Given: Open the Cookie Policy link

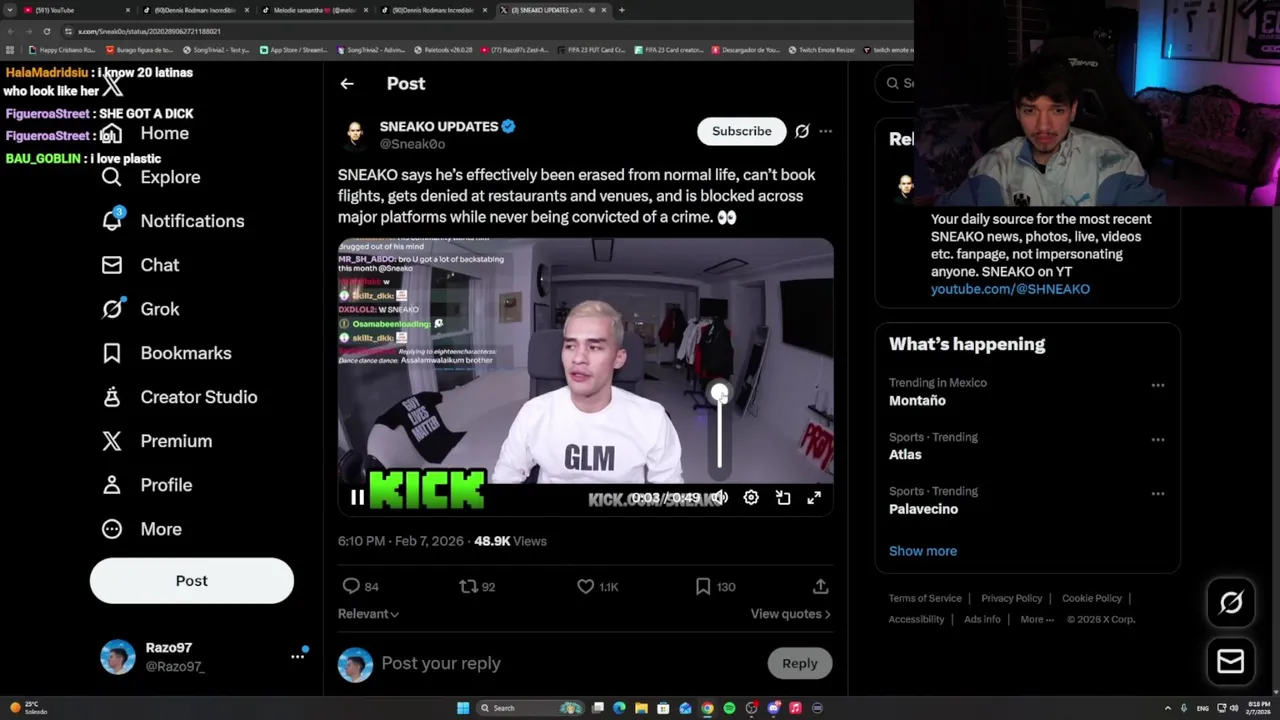Looking at the screenshot, I should coord(1092,598).
